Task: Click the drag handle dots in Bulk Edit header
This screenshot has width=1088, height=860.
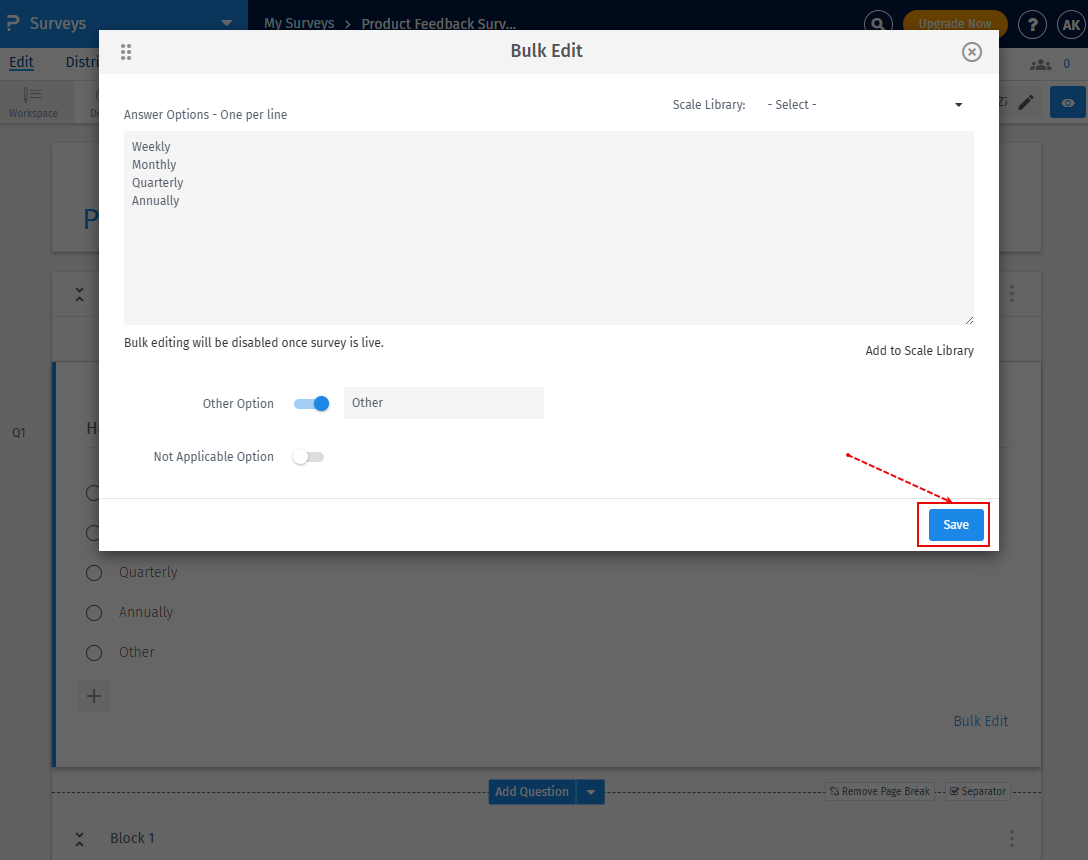Action: 126,51
